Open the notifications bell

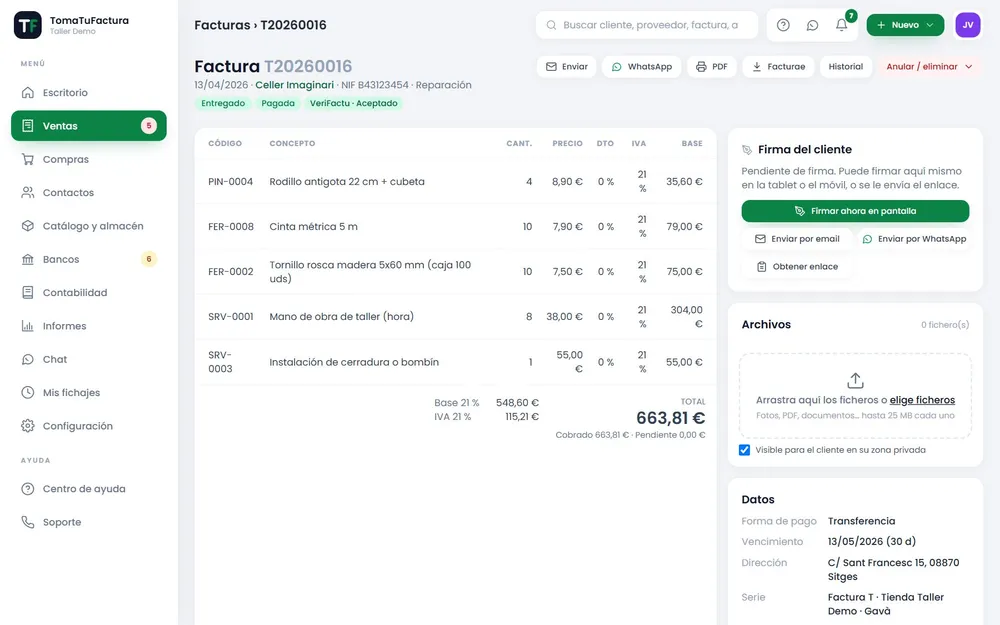842,25
